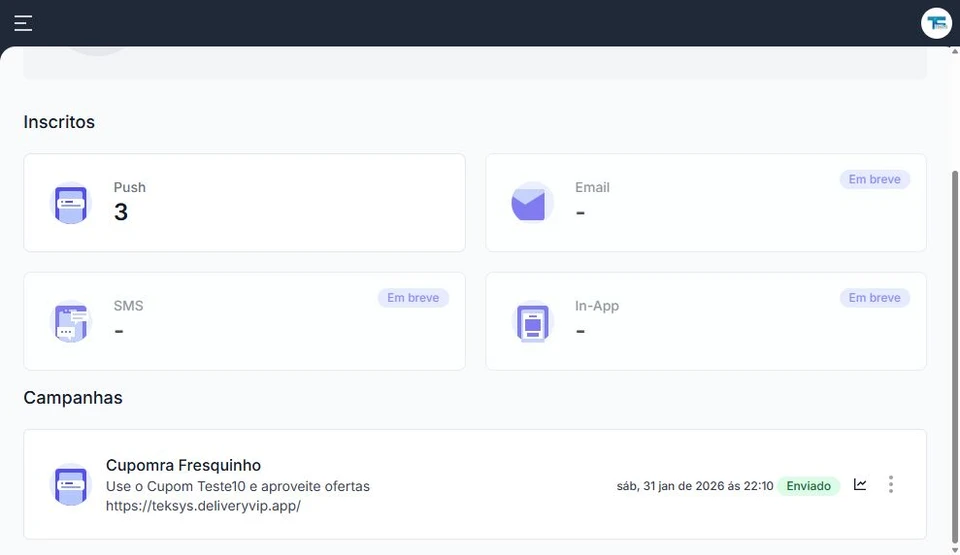Click the Inscritos section heading
This screenshot has width=960, height=555.
(59, 122)
